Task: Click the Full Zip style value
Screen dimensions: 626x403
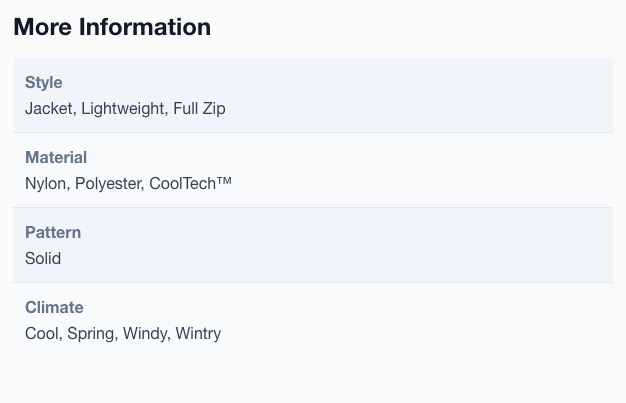Action: (199, 109)
